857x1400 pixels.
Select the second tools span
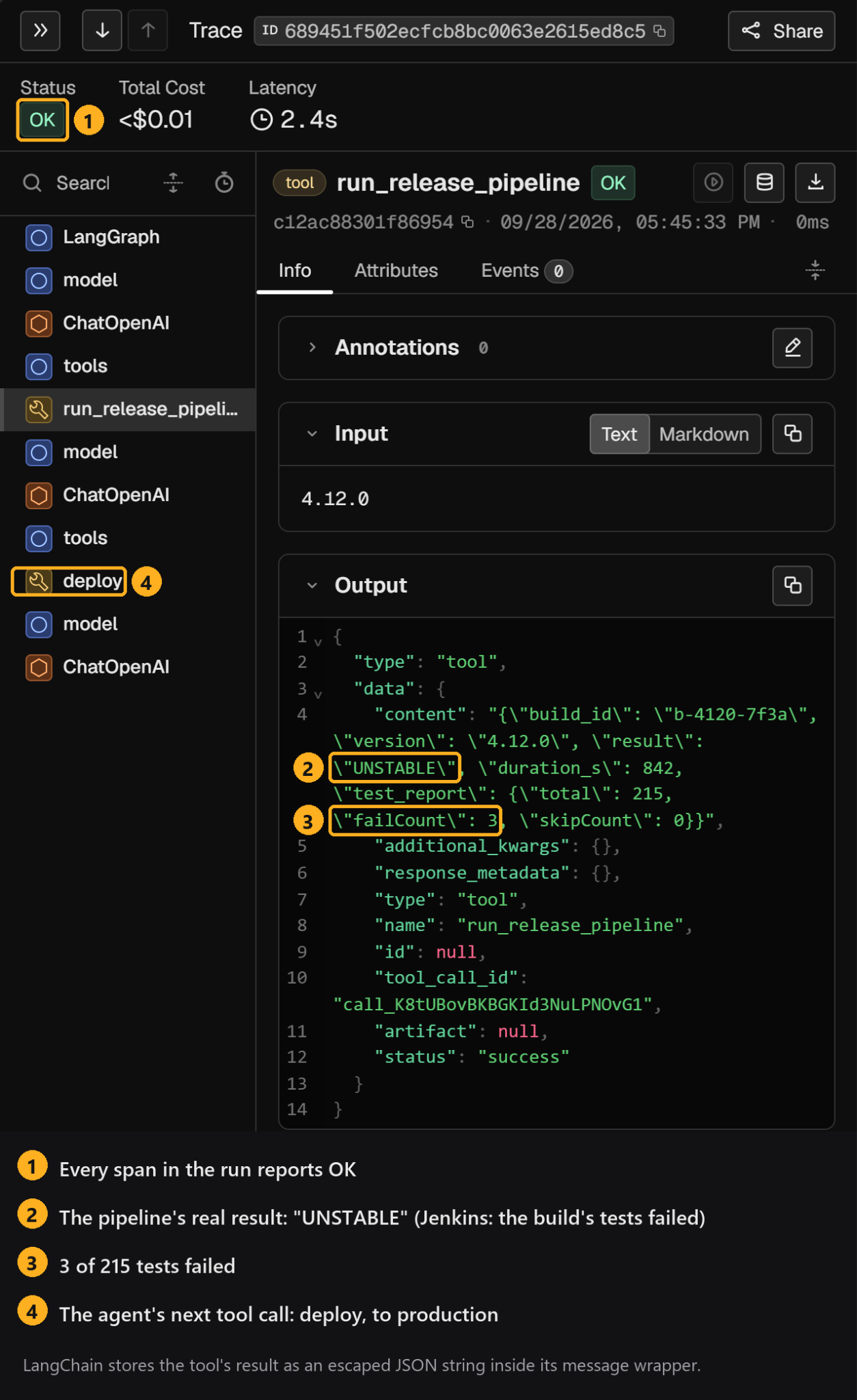(x=128, y=538)
